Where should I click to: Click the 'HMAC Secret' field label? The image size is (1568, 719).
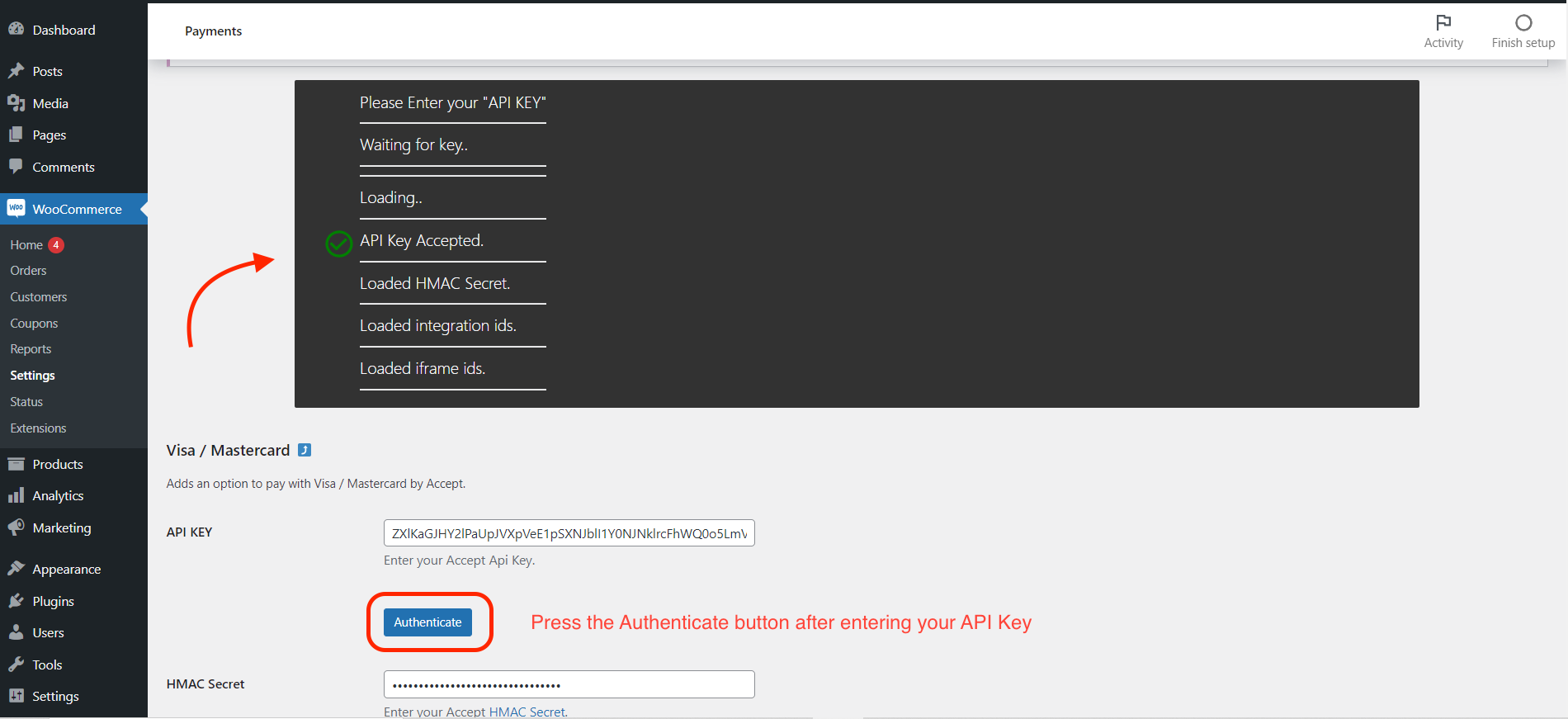coord(205,684)
